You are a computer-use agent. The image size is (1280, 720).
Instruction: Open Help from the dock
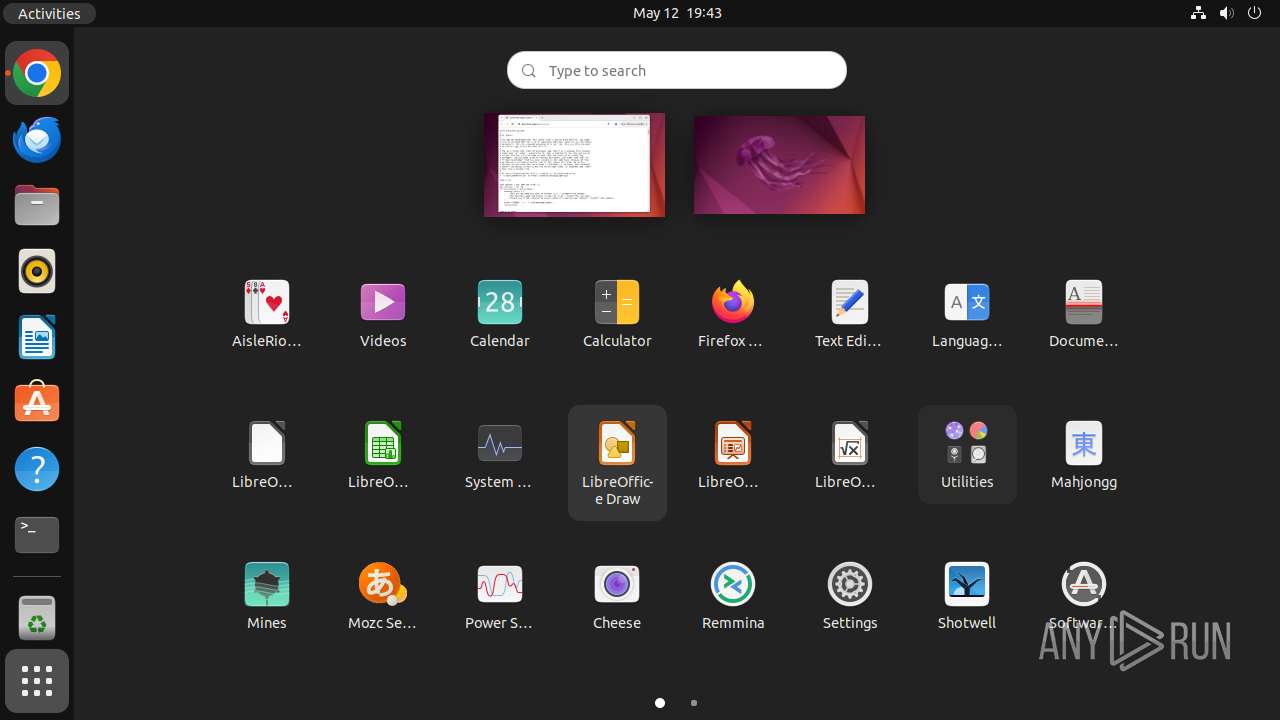37,469
